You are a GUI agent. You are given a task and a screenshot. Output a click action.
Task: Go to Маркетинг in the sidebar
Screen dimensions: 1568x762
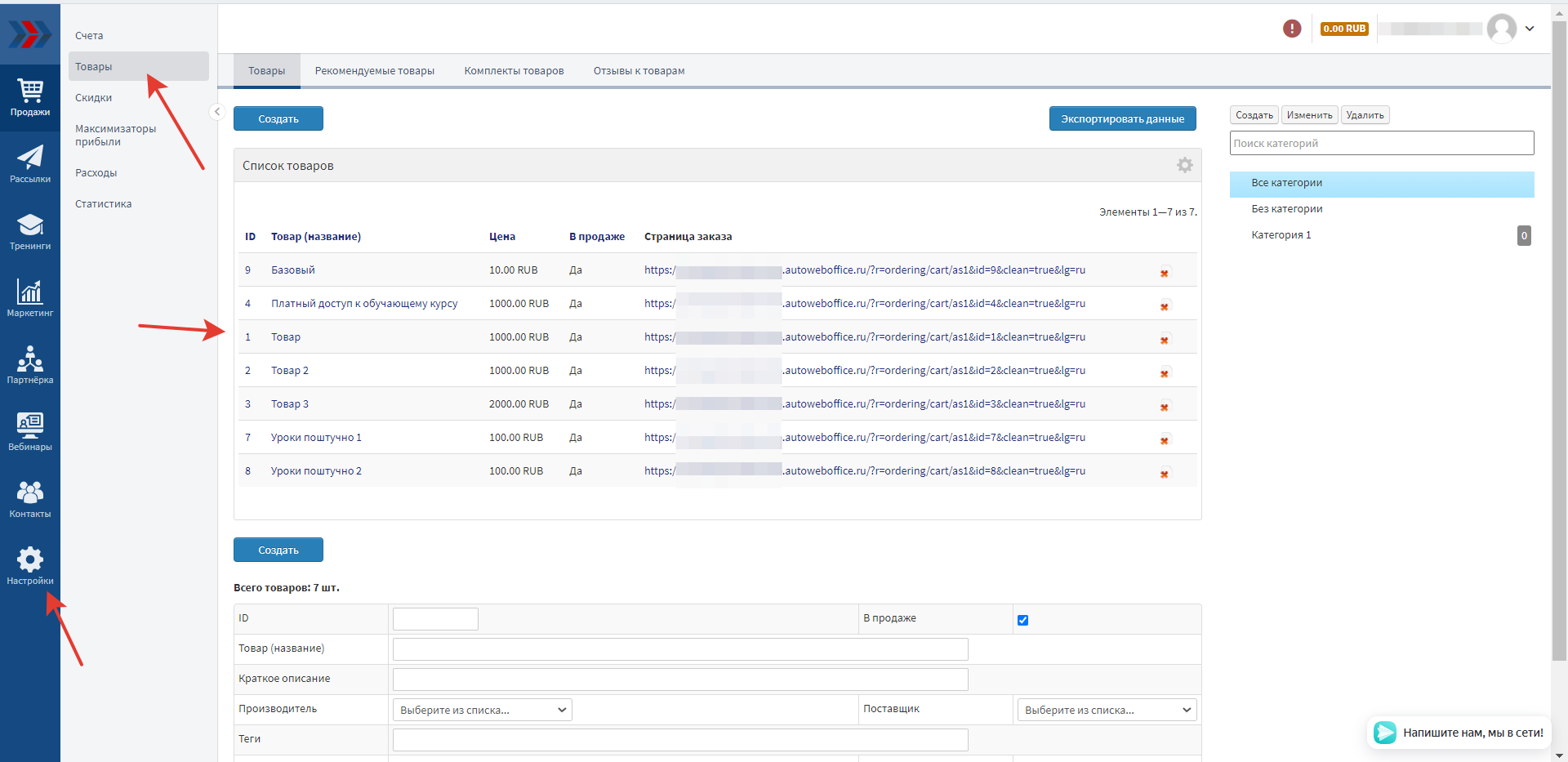pyautogui.click(x=30, y=297)
